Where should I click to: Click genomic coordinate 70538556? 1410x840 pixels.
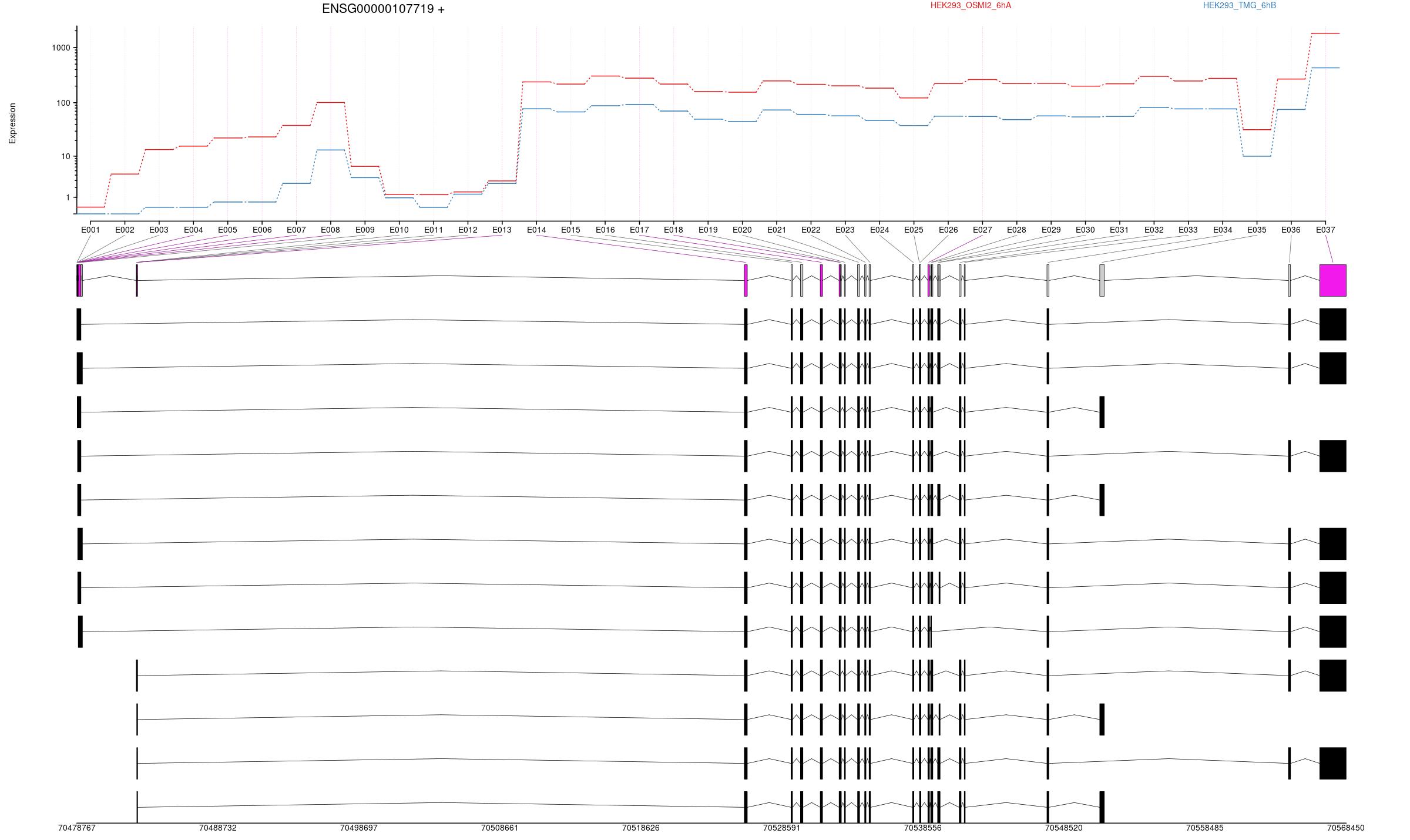pyautogui.click(x=922, y=828)
